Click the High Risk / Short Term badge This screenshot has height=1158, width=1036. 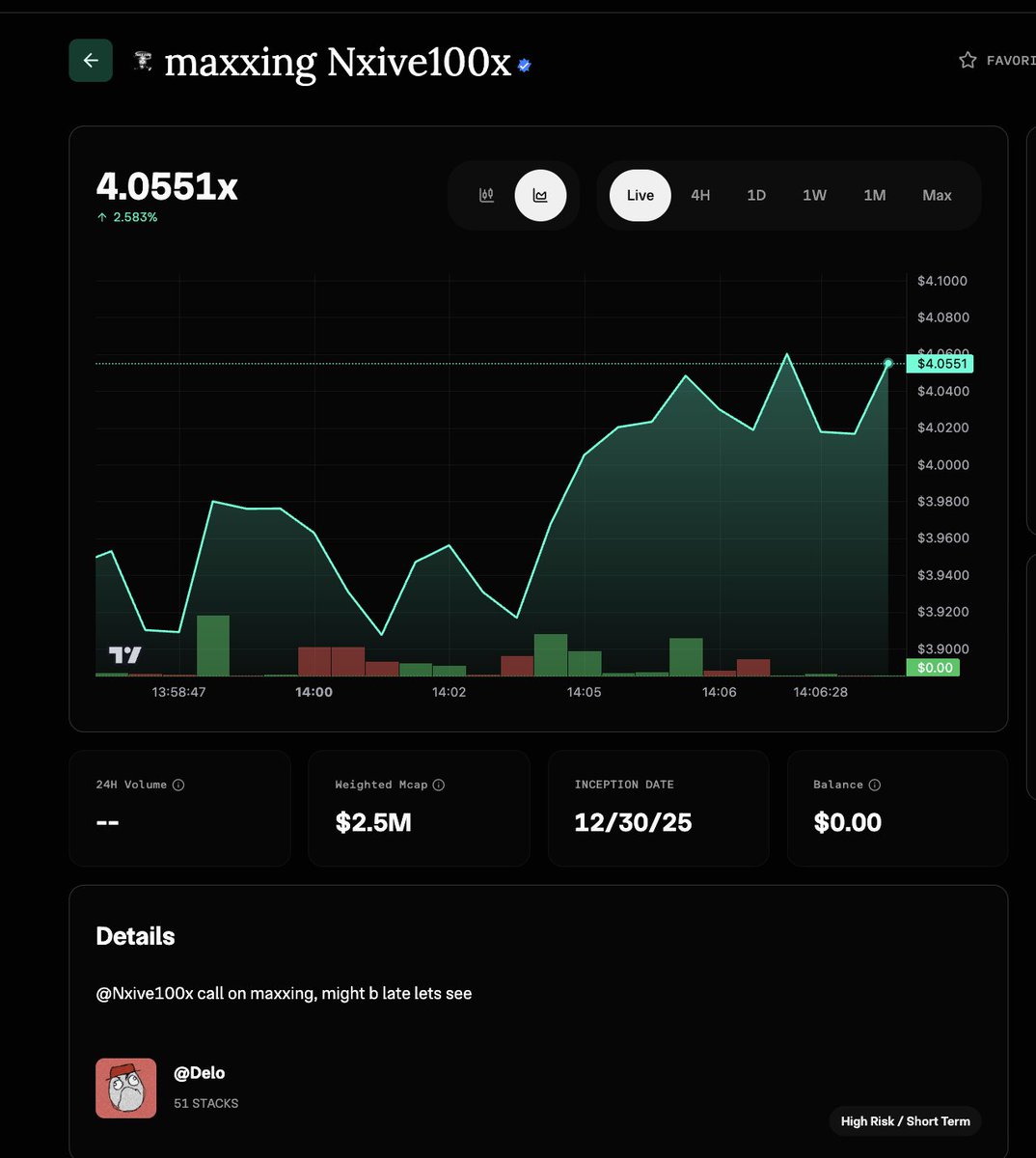click(905, 1121)
